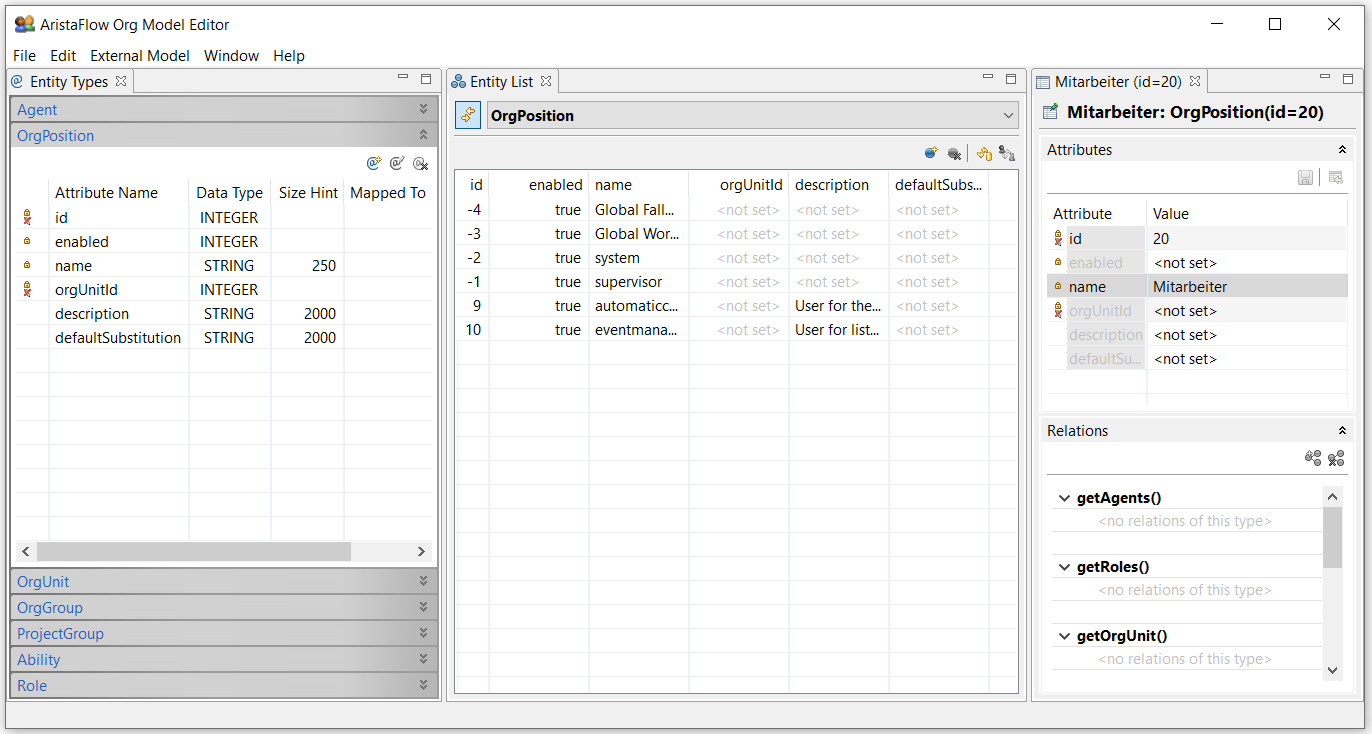Expand the Role entity type section

[423, 685]
